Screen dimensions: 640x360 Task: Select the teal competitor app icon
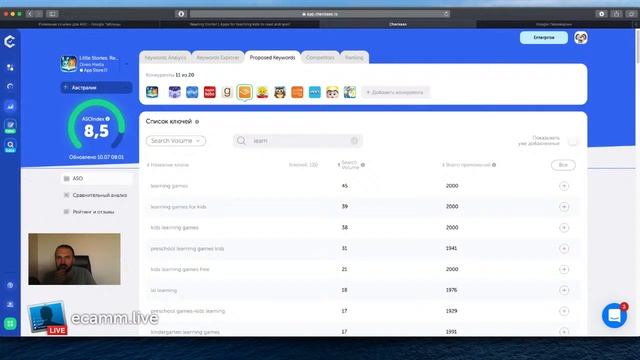pyautogui.click(x=315, y=92)
